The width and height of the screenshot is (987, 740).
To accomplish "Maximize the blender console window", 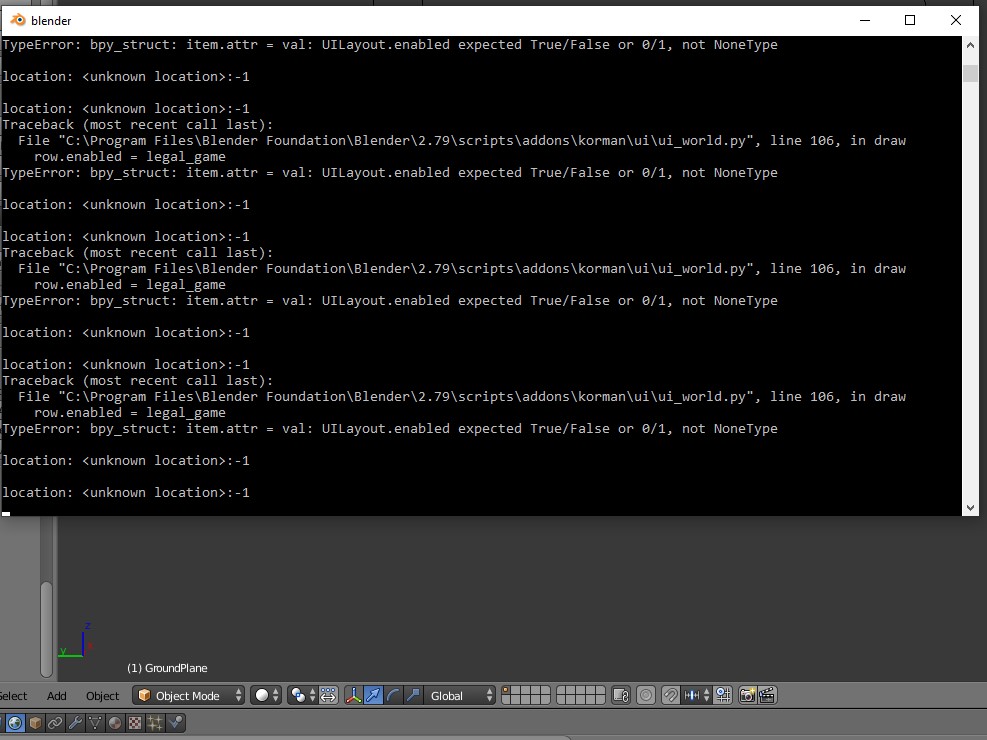I will point(910,20).
